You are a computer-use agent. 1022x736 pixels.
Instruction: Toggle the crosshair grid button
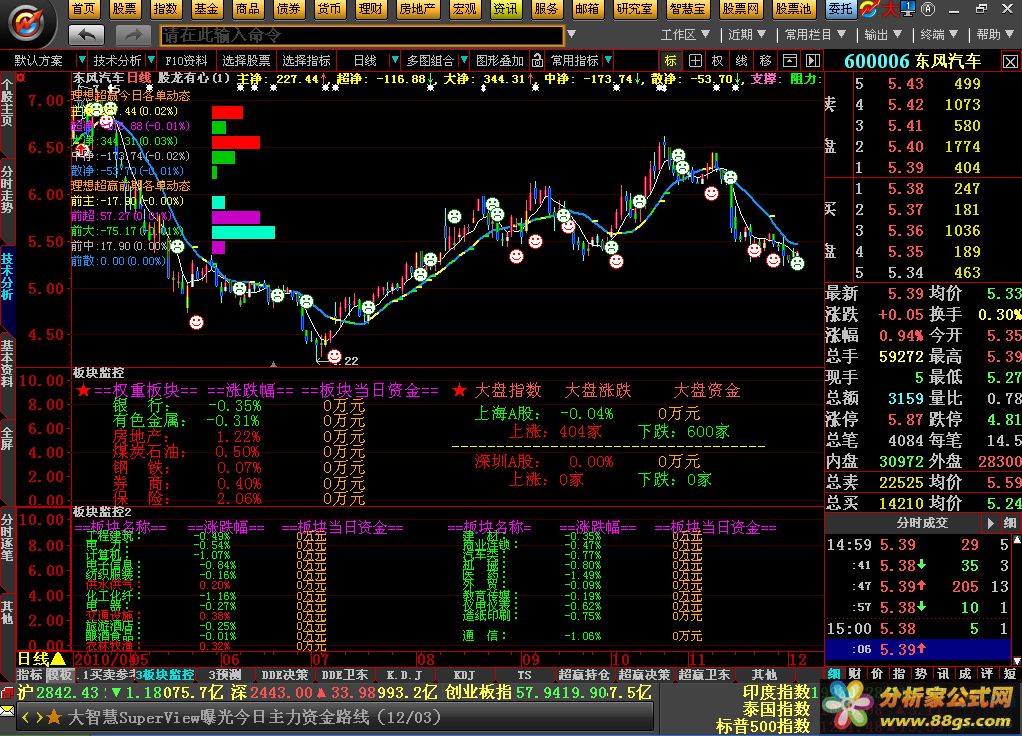coord(695,61)
